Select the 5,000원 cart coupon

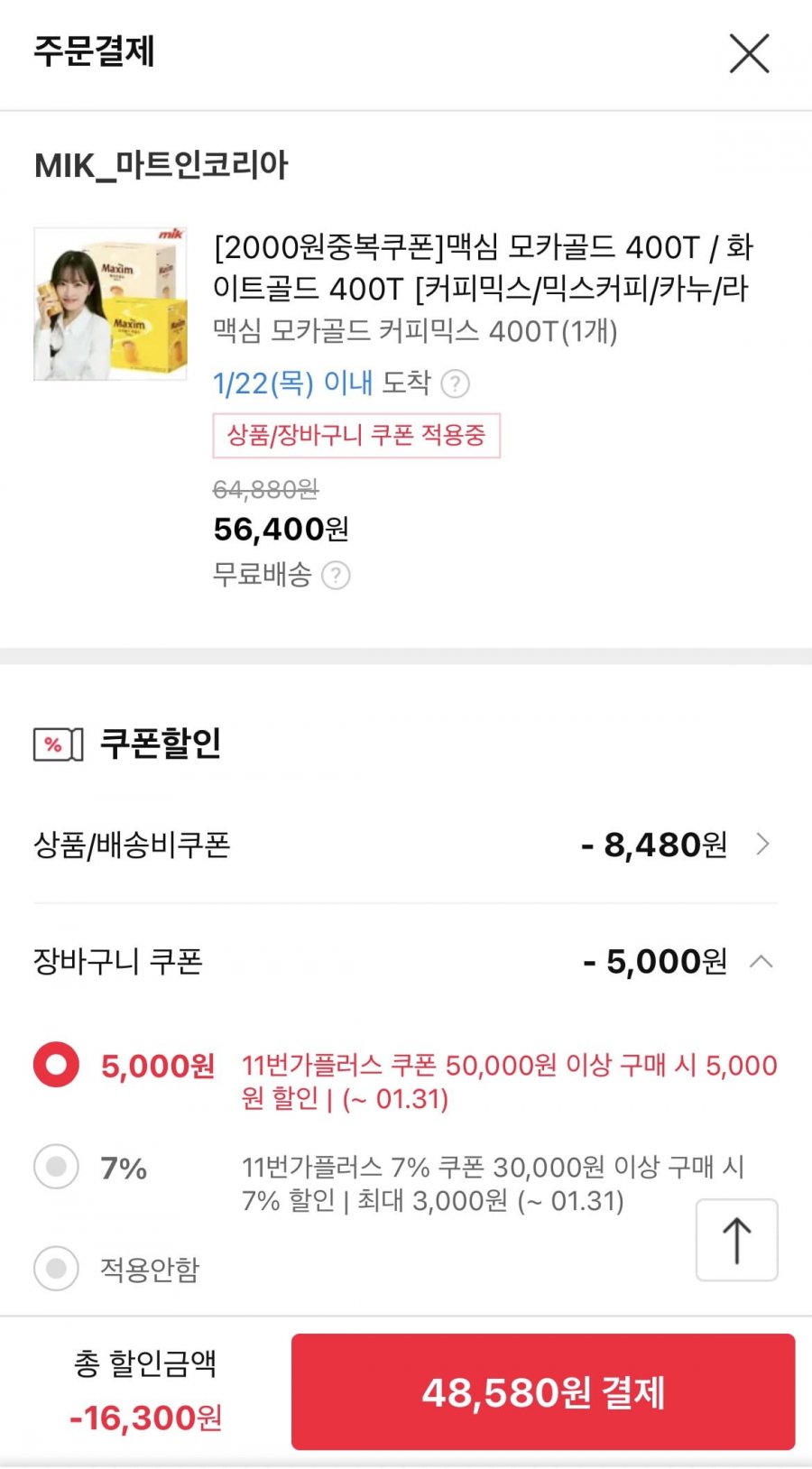point(57,1066)
